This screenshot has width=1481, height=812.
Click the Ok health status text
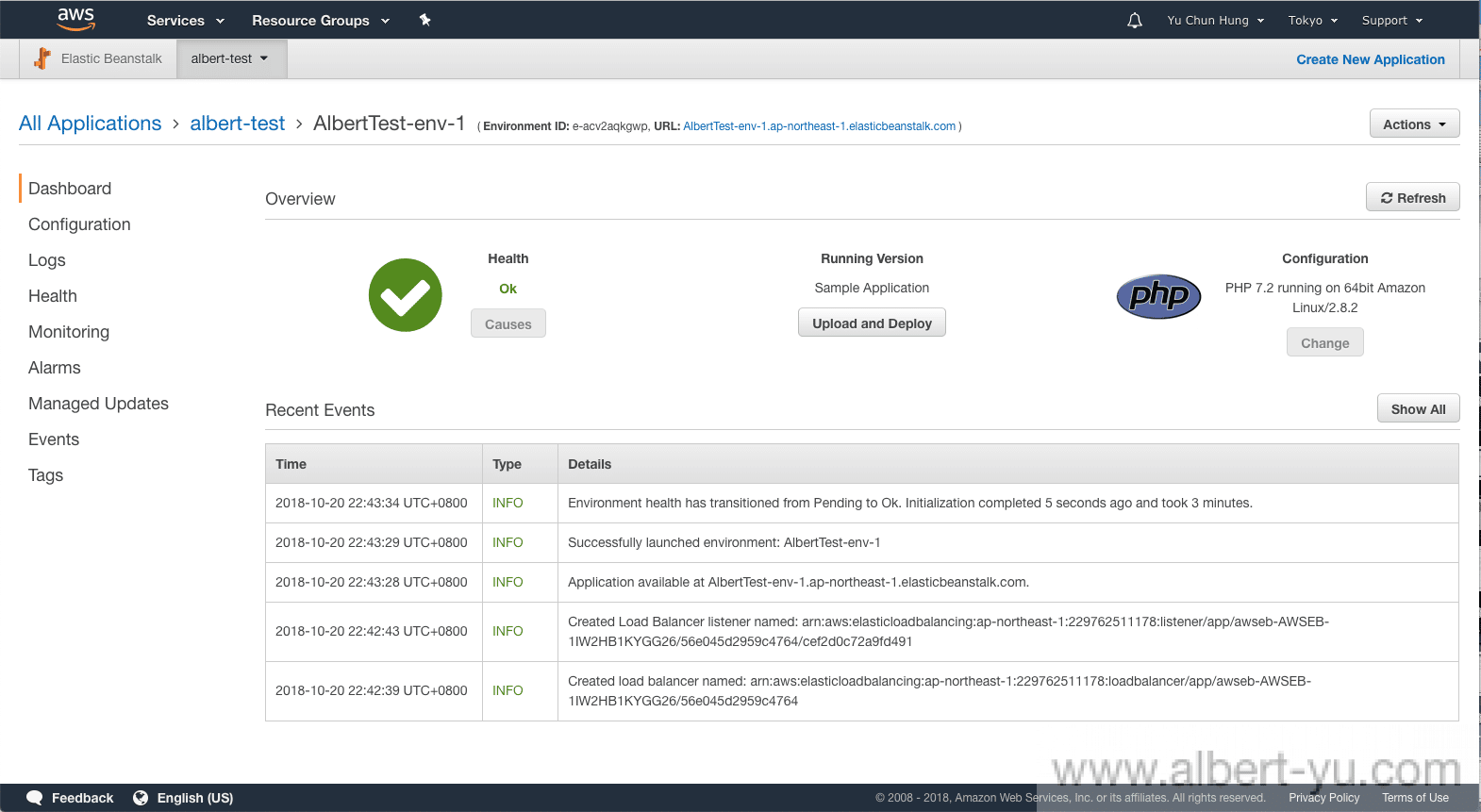508,289
